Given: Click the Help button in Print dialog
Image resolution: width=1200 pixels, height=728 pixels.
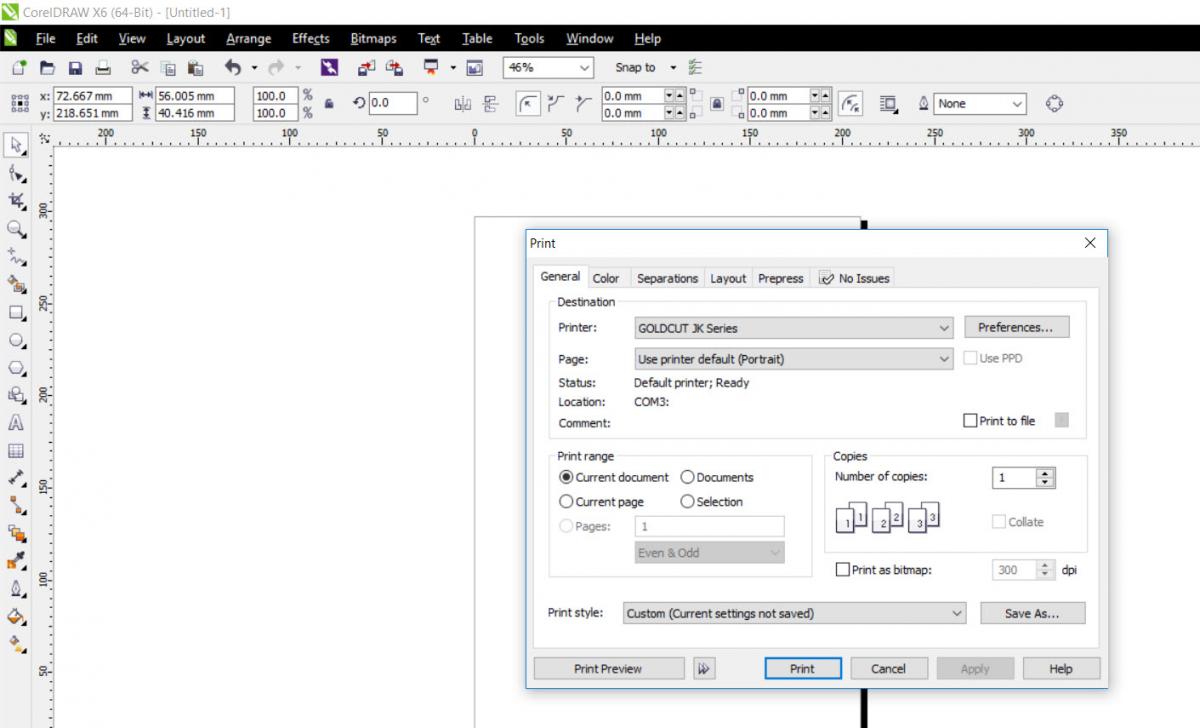Looking at the screenshot, I should tap(1061, 669).
